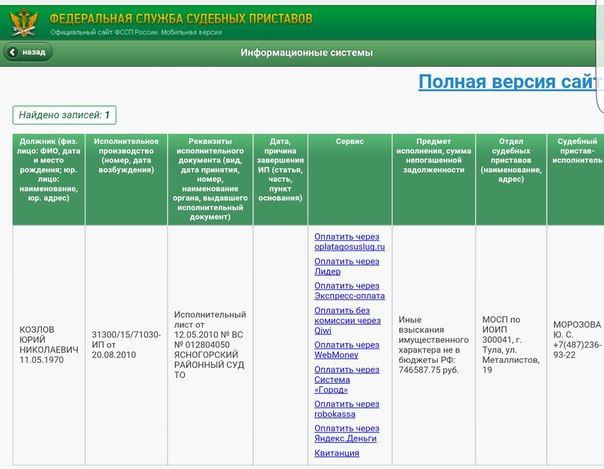
Task: Open the «Квитанция» receipt link
Action: (x=336, y=453)
